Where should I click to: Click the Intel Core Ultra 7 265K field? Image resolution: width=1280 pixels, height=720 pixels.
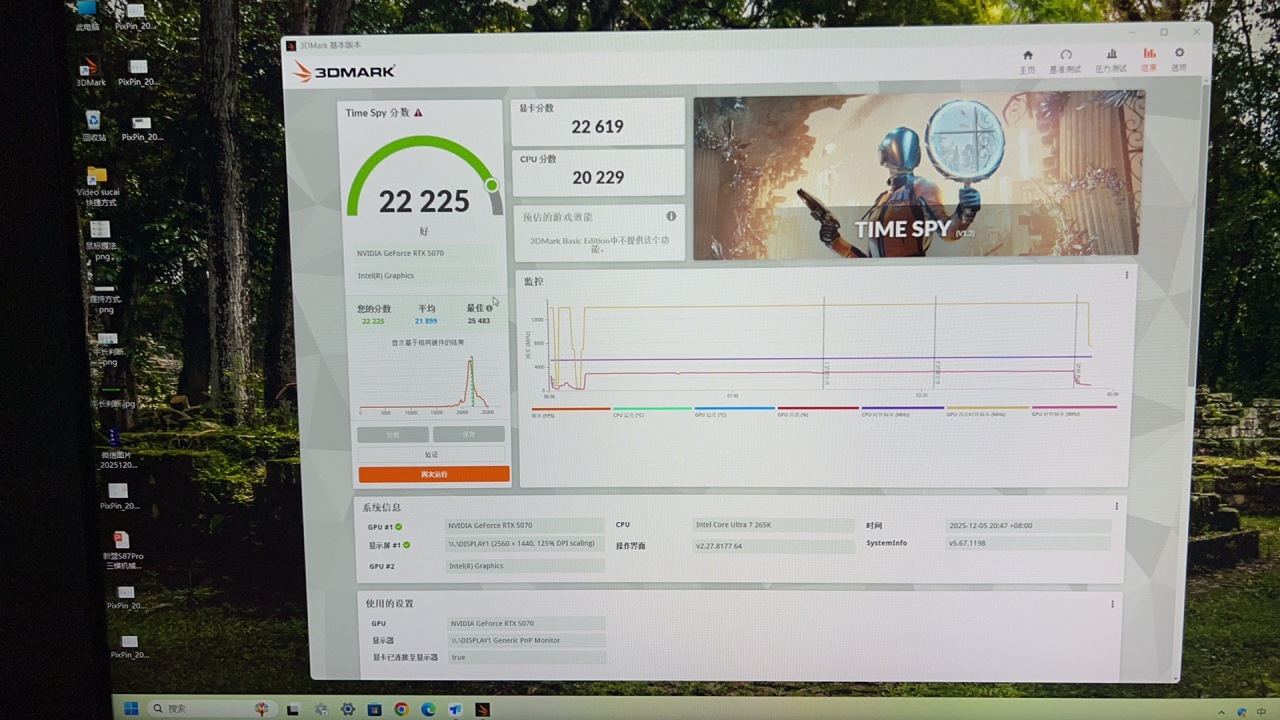tap(774, 525)
